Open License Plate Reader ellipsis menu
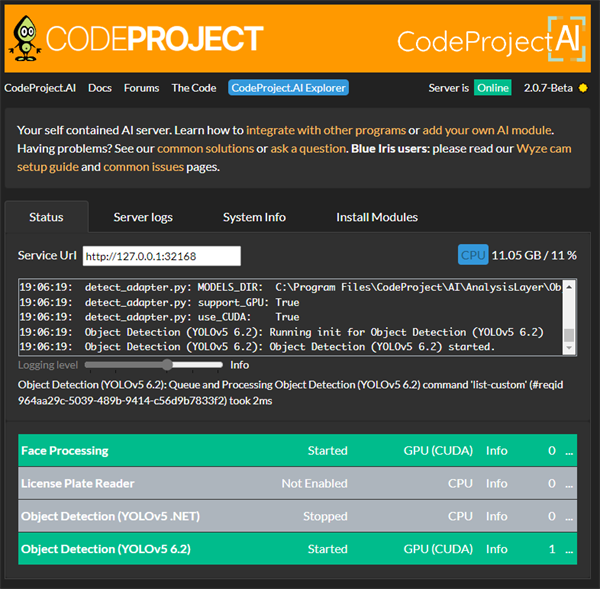 click(x=569, y=484)
